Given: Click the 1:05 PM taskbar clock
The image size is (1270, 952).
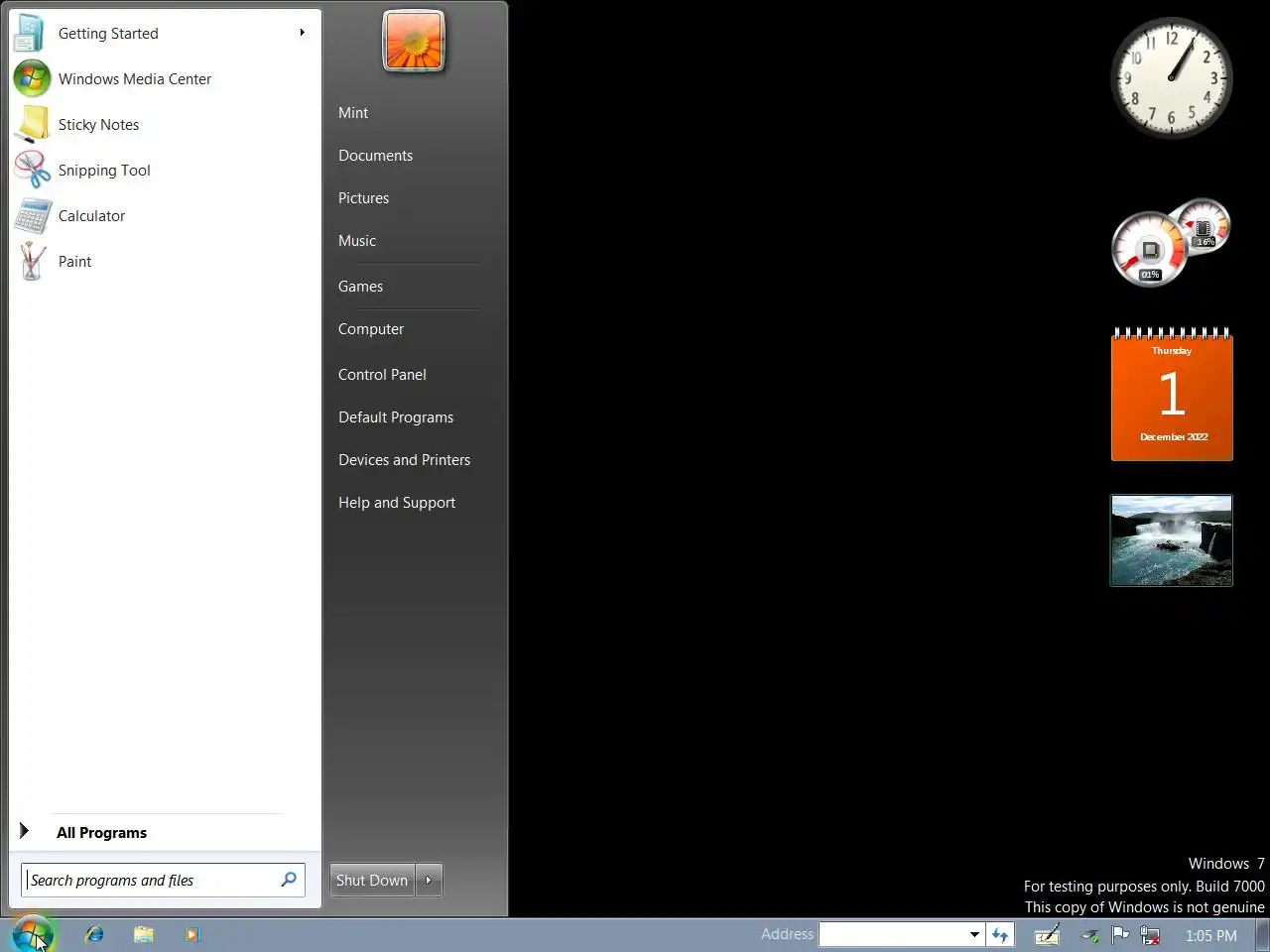Looking at the screenshot, I should (x=1211, y=935).
